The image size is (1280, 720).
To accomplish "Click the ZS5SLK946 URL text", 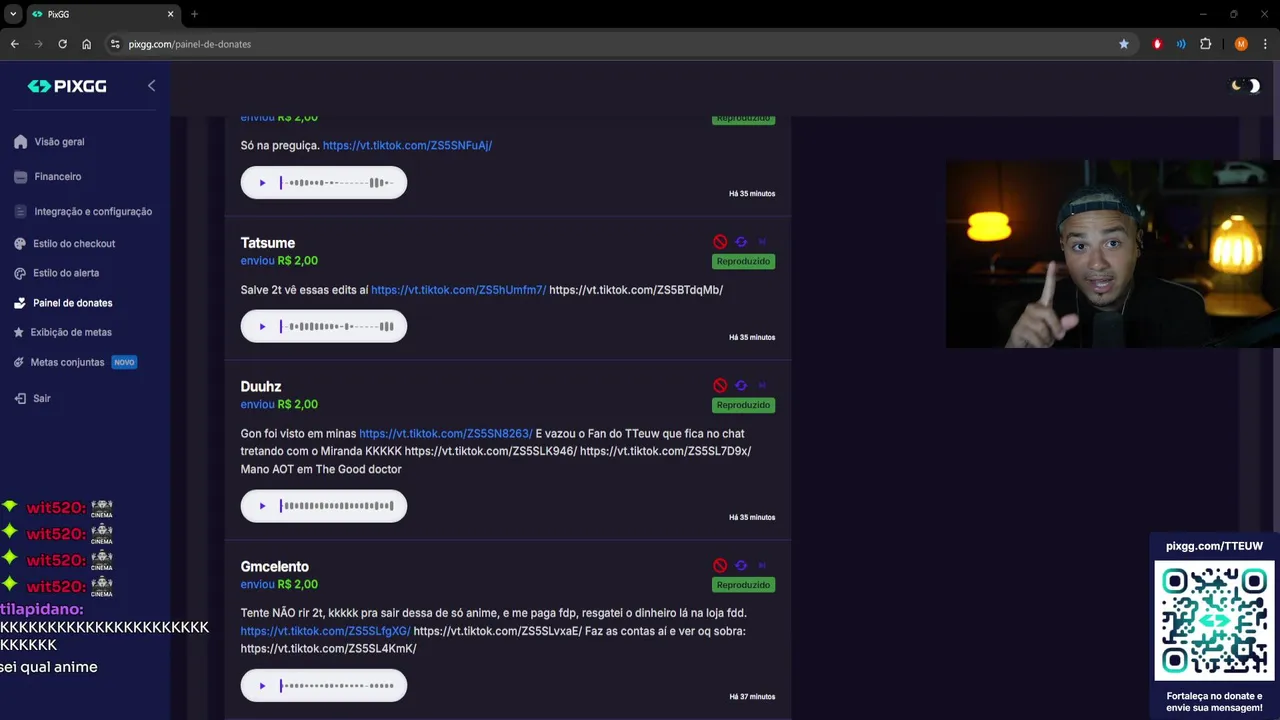I will (491, 451).
